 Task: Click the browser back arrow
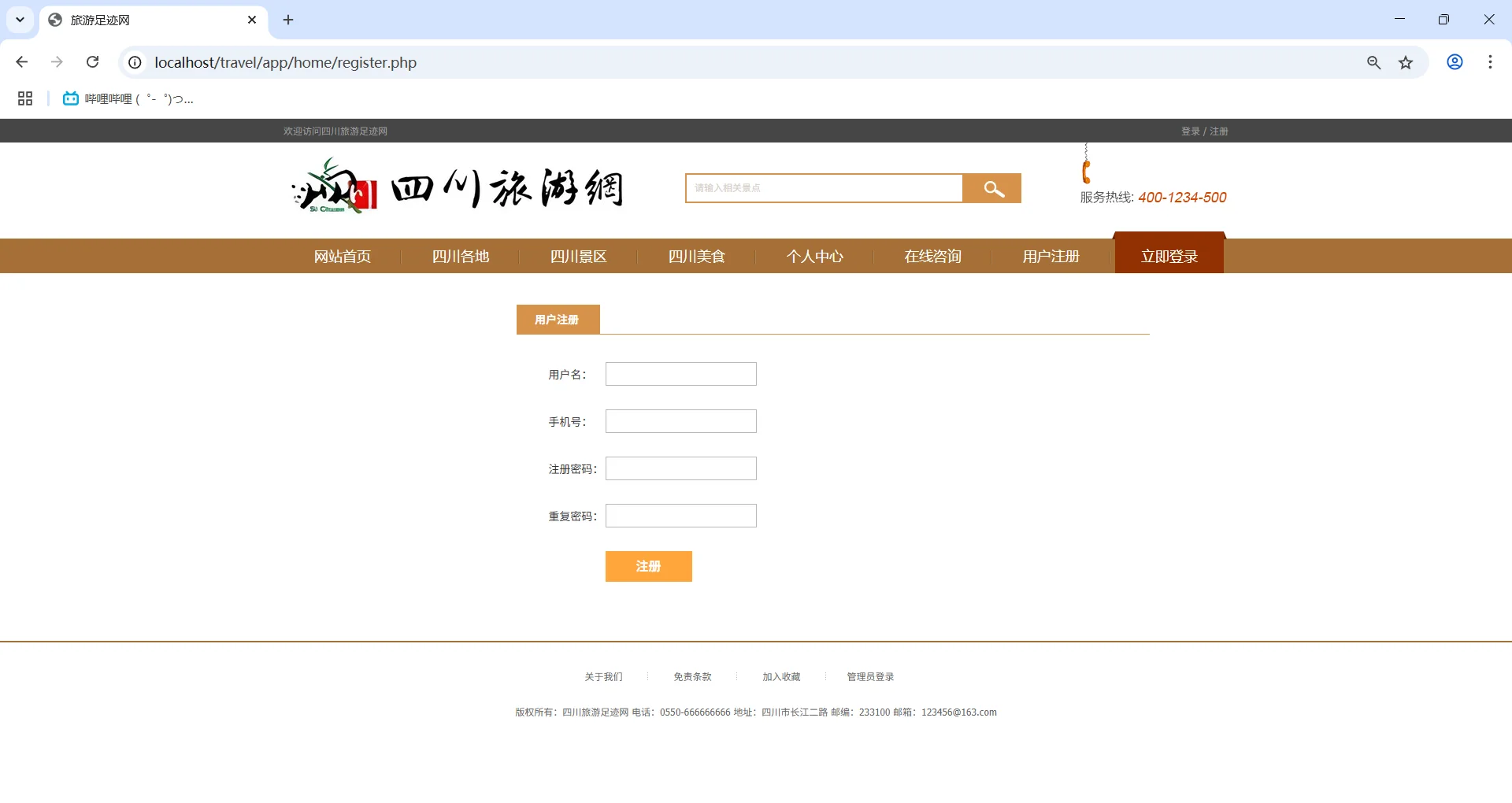(21, 62)
